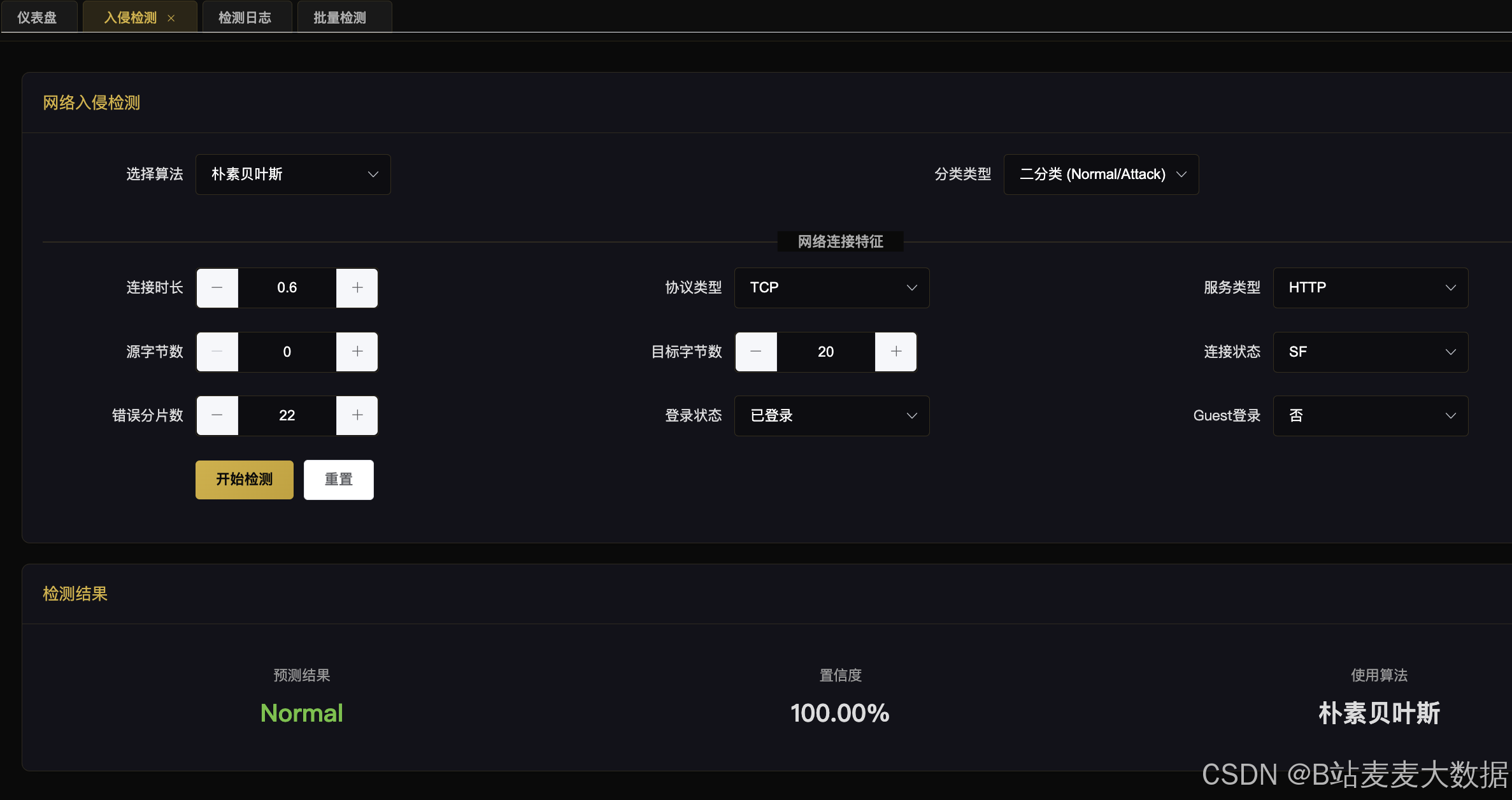1512x800 pixels.
Task: Switch to 仪表盘 tab
Action: [x=37, y=18]
